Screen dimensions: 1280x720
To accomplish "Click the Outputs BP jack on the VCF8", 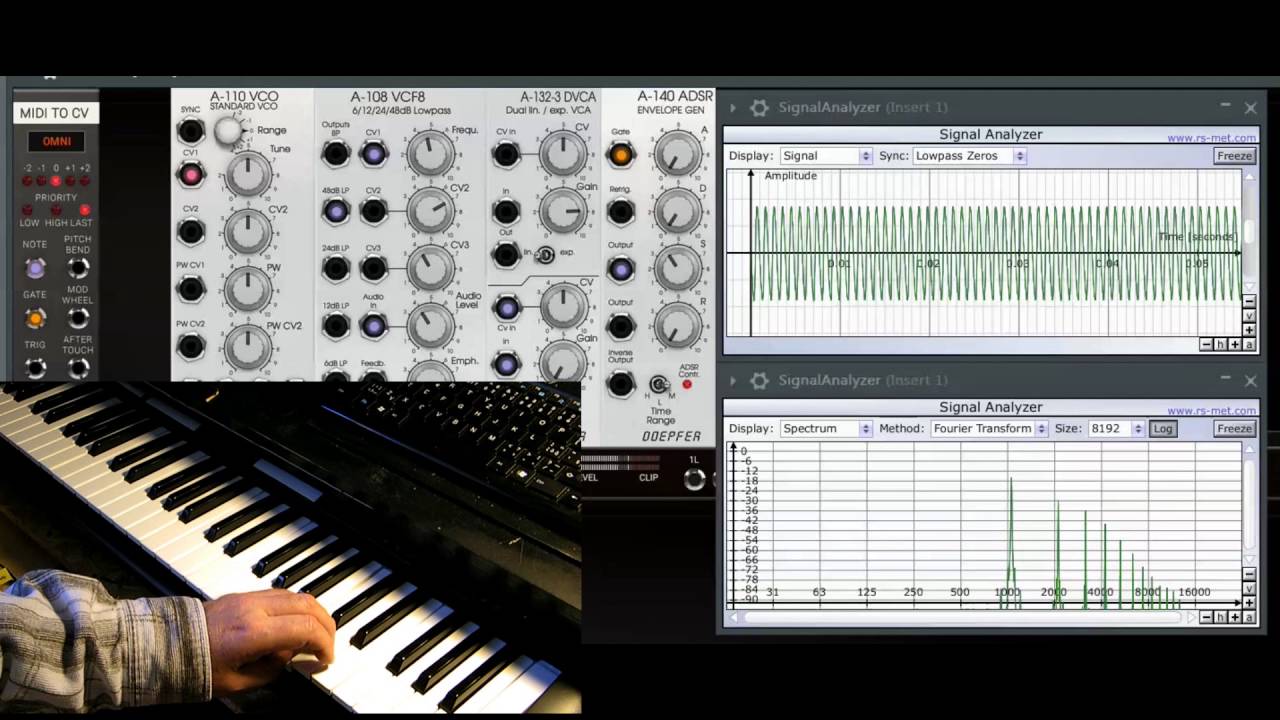I will [x=336, y=153].
